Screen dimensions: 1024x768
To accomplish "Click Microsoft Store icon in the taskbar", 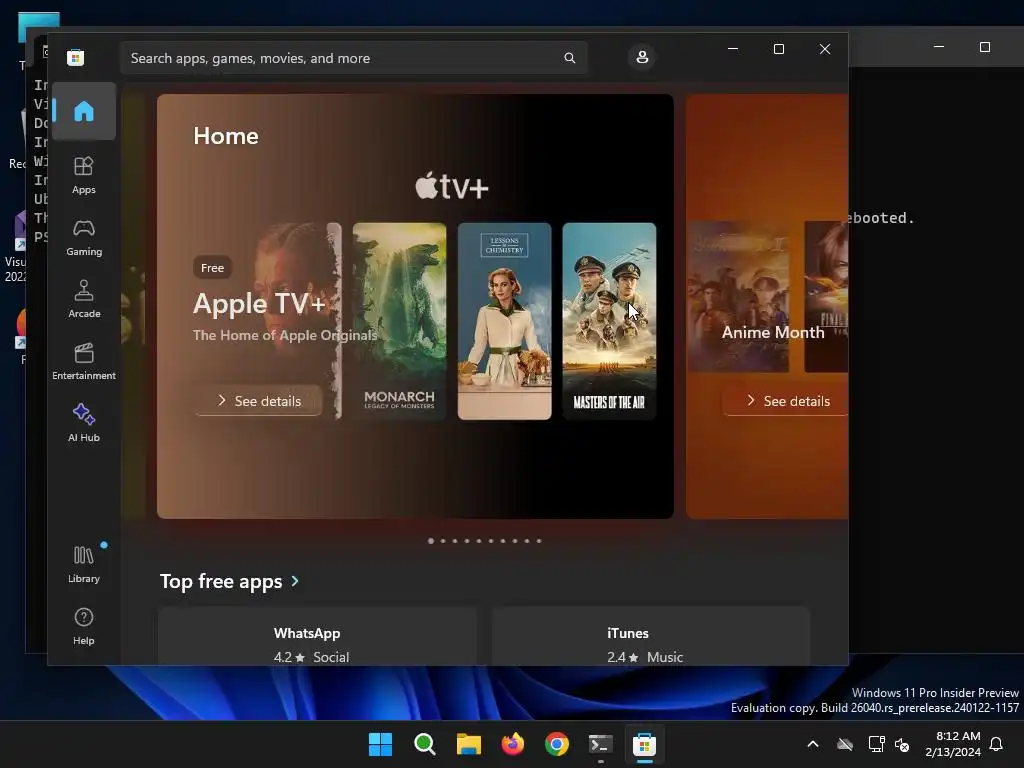I will pyautogui.click(x=645, y=744).
